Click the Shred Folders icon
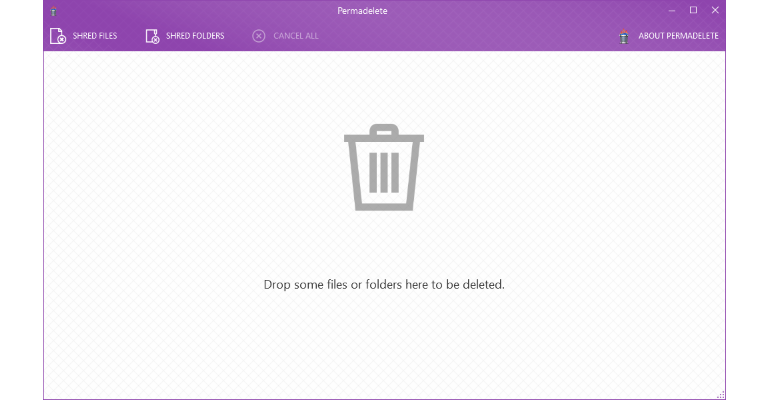This screenshot has height=400, width=770. coord(152,36)
